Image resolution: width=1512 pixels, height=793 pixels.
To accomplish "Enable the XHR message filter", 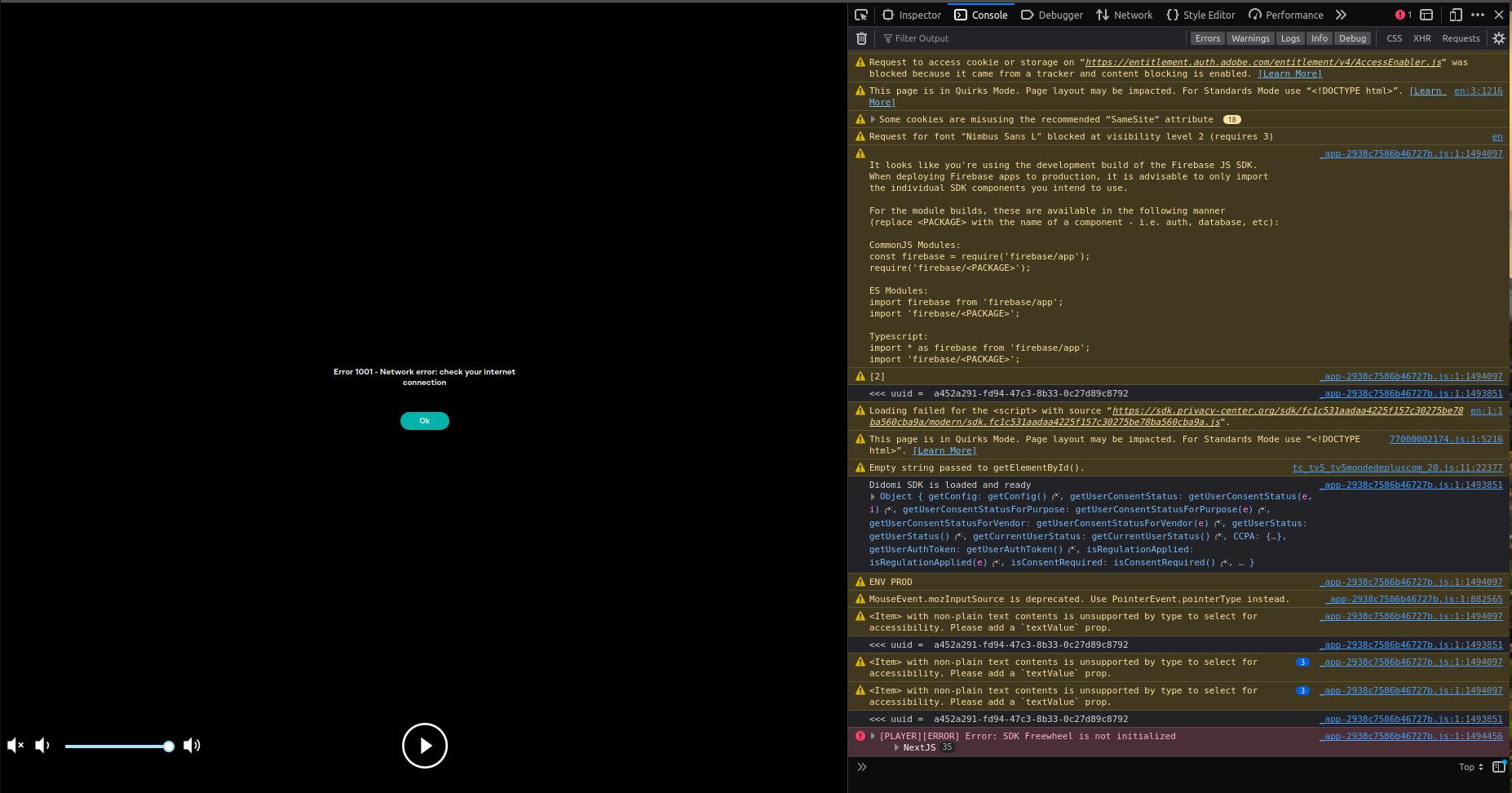I will click(1422, 38).
